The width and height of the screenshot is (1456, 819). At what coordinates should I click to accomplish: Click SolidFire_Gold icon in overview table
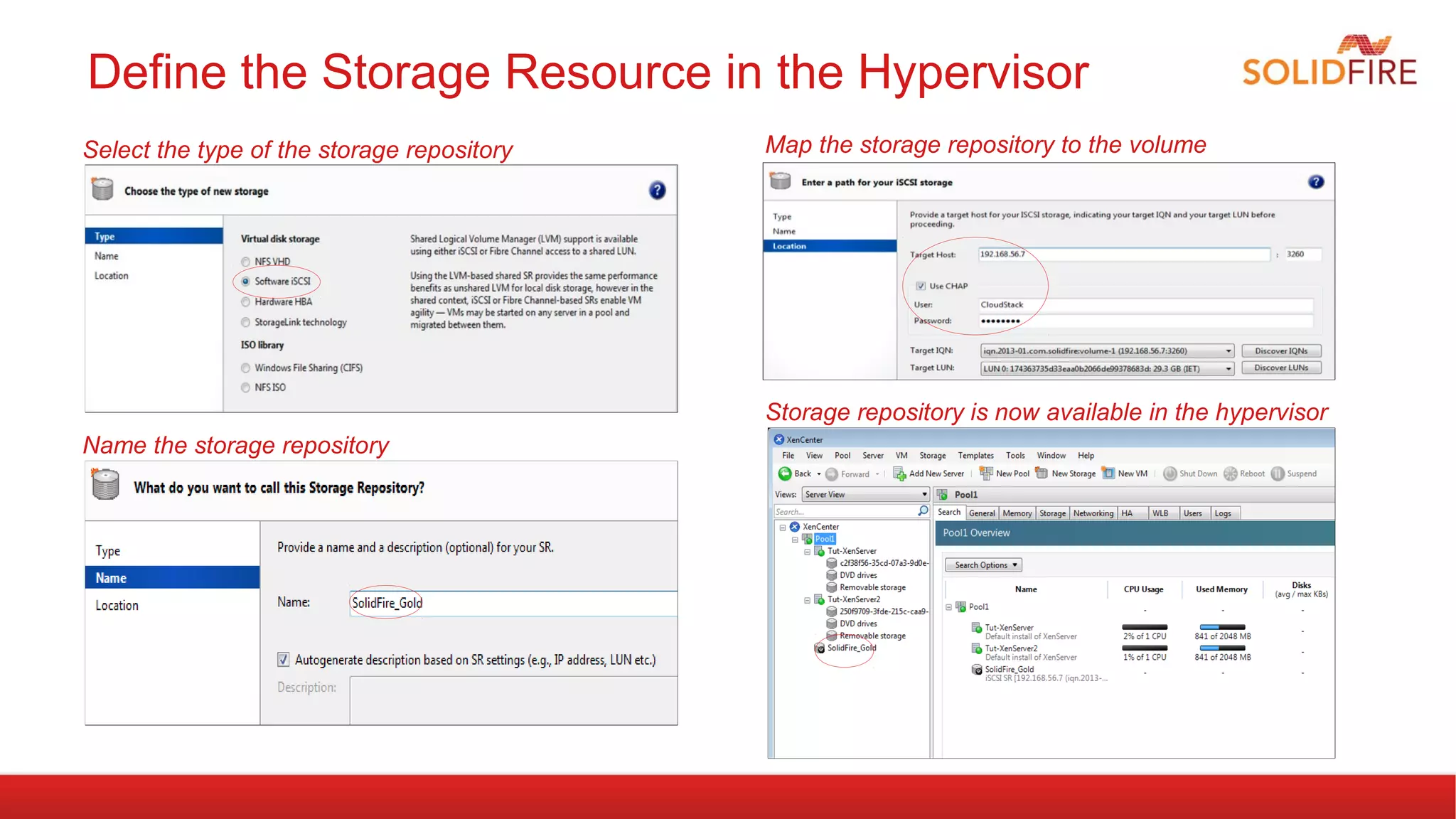tap(977, 670)
